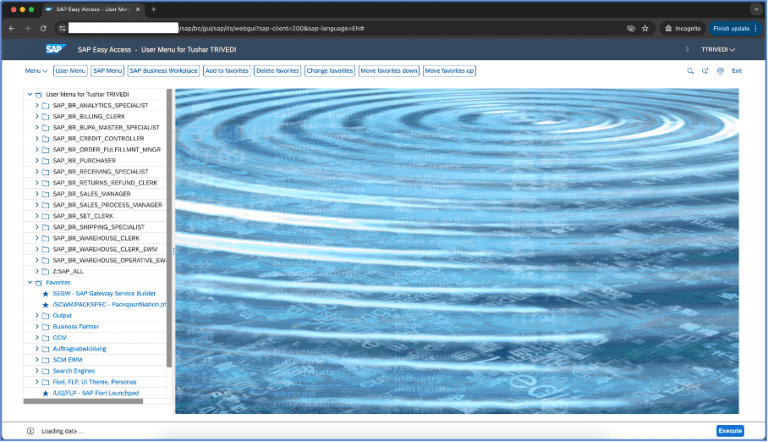This screenshot has width=768, height=442.
Task: Click the print icon beside Exit
Action: click(720, 71)
